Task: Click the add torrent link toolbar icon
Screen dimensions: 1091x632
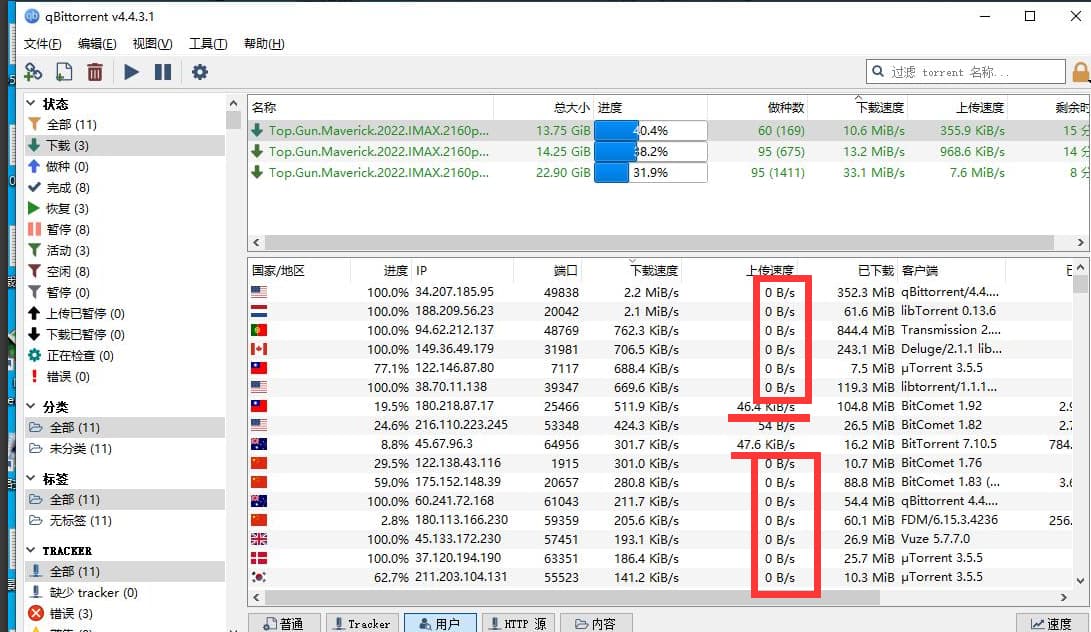Action: click(33, 72)
